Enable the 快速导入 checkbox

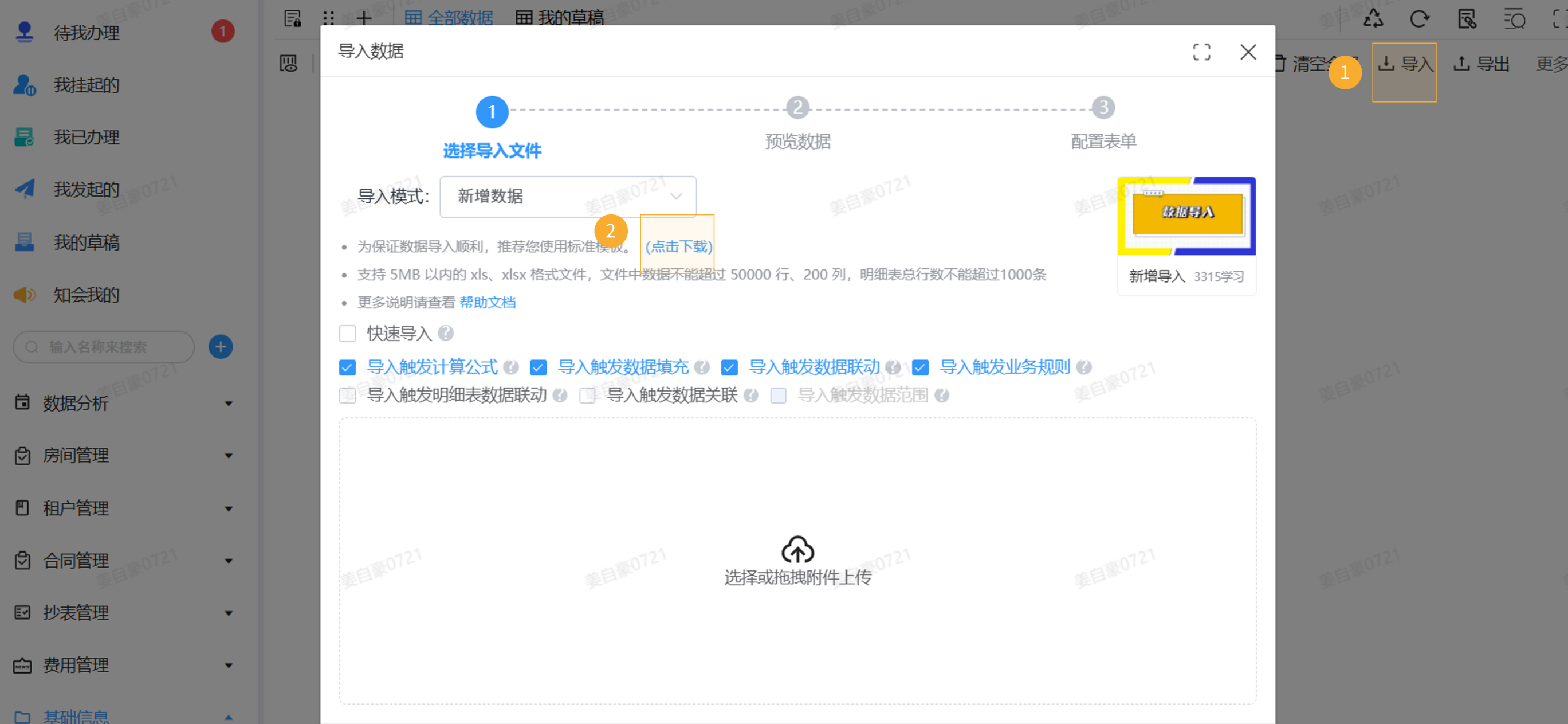coord(348,333)
